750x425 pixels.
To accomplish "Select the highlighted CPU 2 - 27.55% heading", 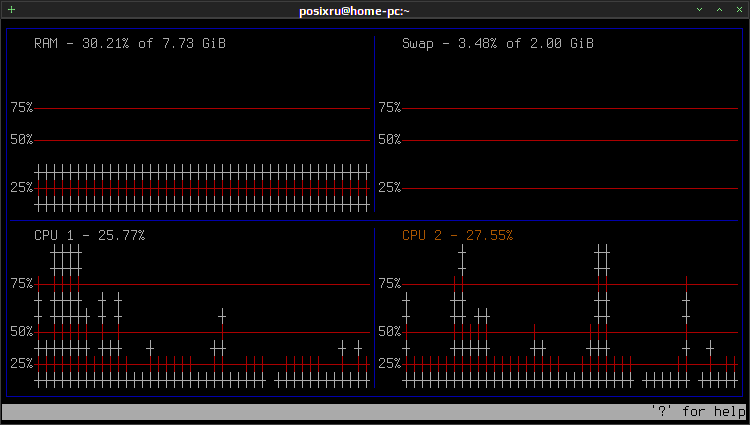I will pos(457,235).
